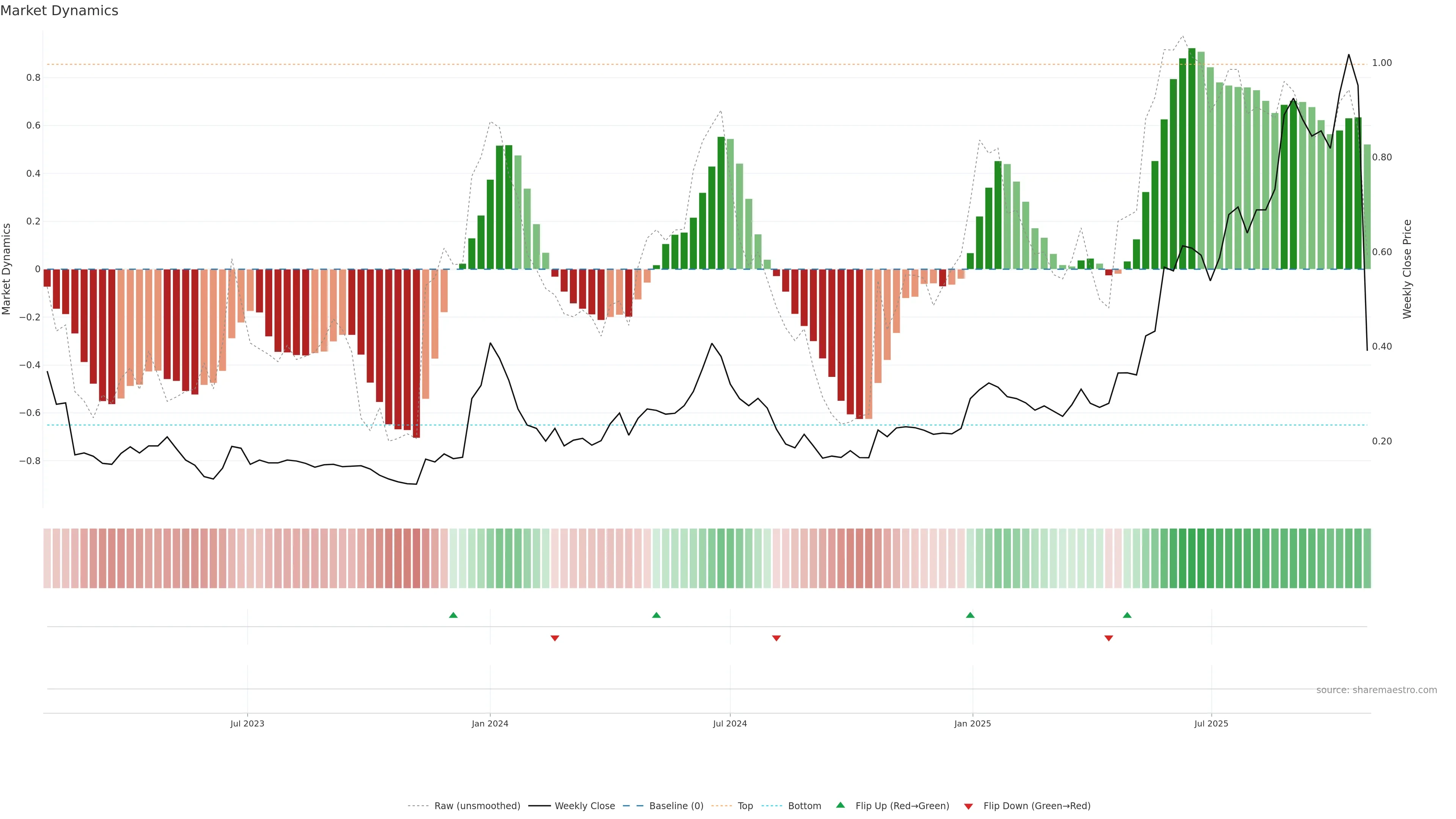Click the Bottom legend item
This screenshot has width=1456, height=819.
click(804, 806)
